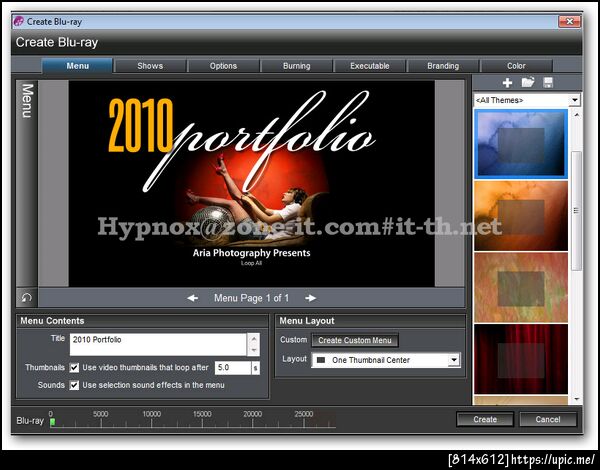Image resolution: width=600 pixels, height=470 pixels.
Task: Open the Burning tab
Action: tap(297, 66)
